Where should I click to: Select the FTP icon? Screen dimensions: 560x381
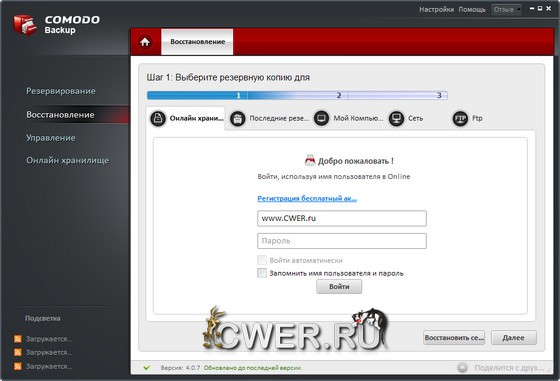coord(460,118)
